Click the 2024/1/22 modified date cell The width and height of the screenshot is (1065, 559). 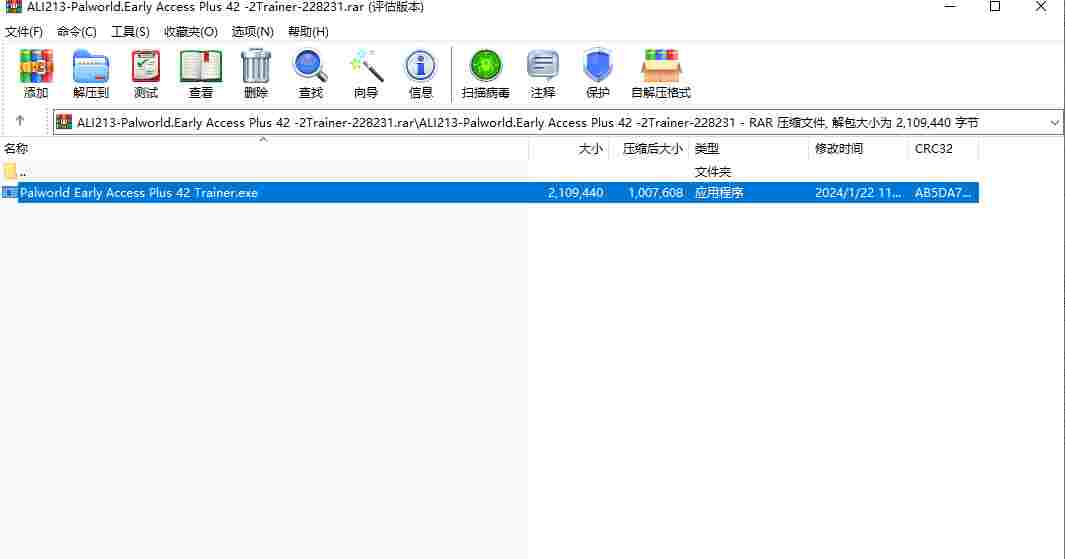coord(858,193)
